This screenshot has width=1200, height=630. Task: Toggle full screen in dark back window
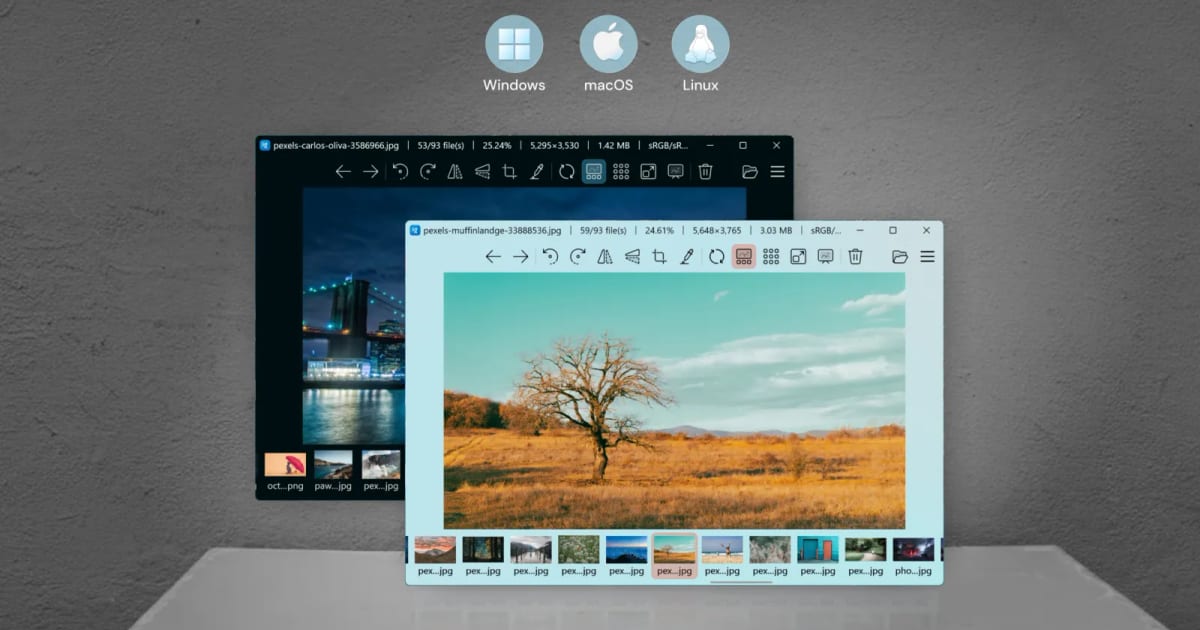tap(648, 172)
